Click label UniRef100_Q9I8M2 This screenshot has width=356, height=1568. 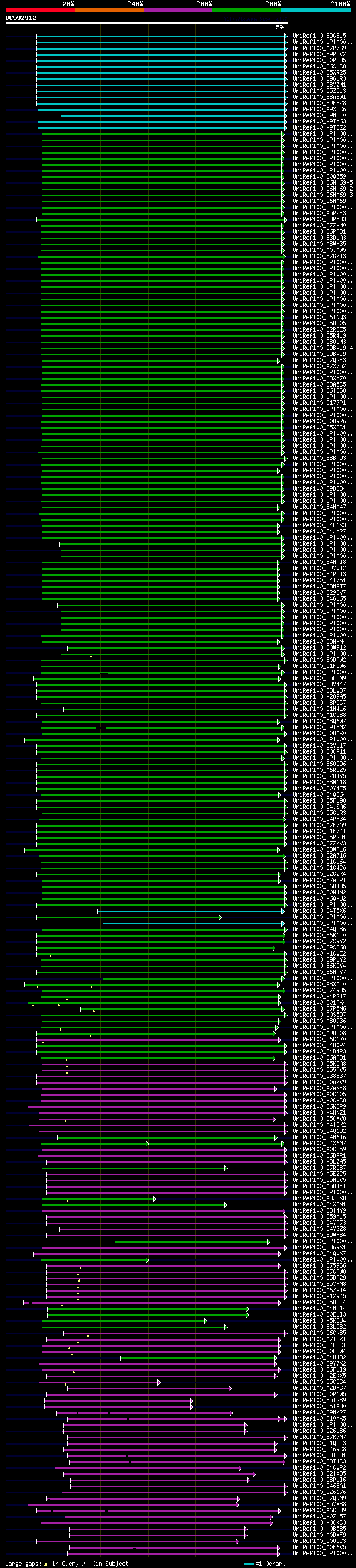point(319,728)
